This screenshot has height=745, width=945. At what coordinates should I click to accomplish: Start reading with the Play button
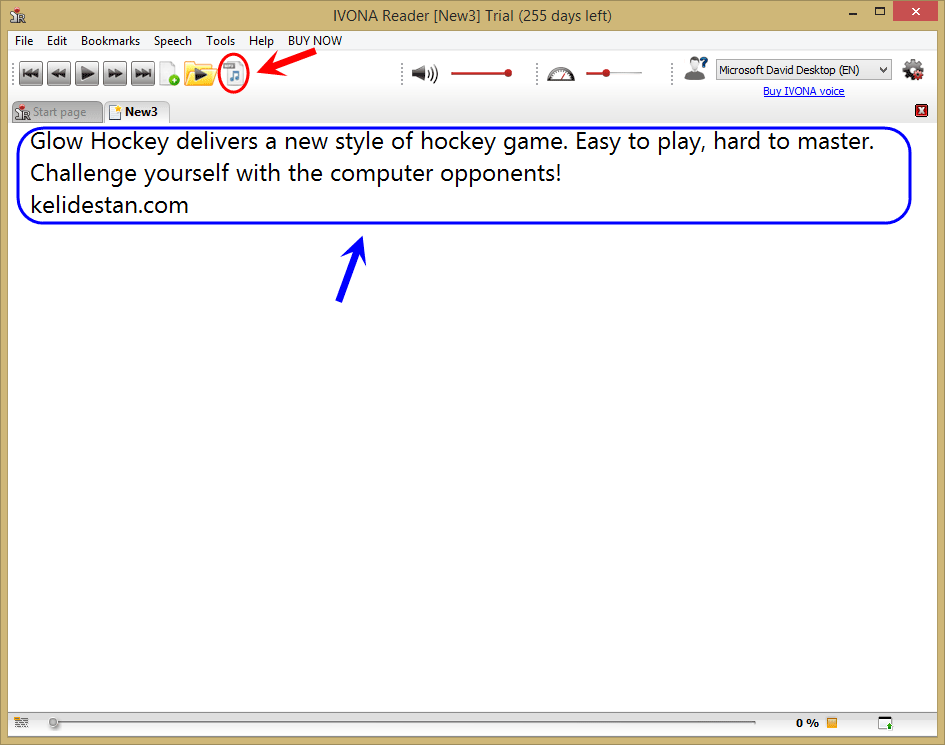pyautogui.click(x=87, y=74)
